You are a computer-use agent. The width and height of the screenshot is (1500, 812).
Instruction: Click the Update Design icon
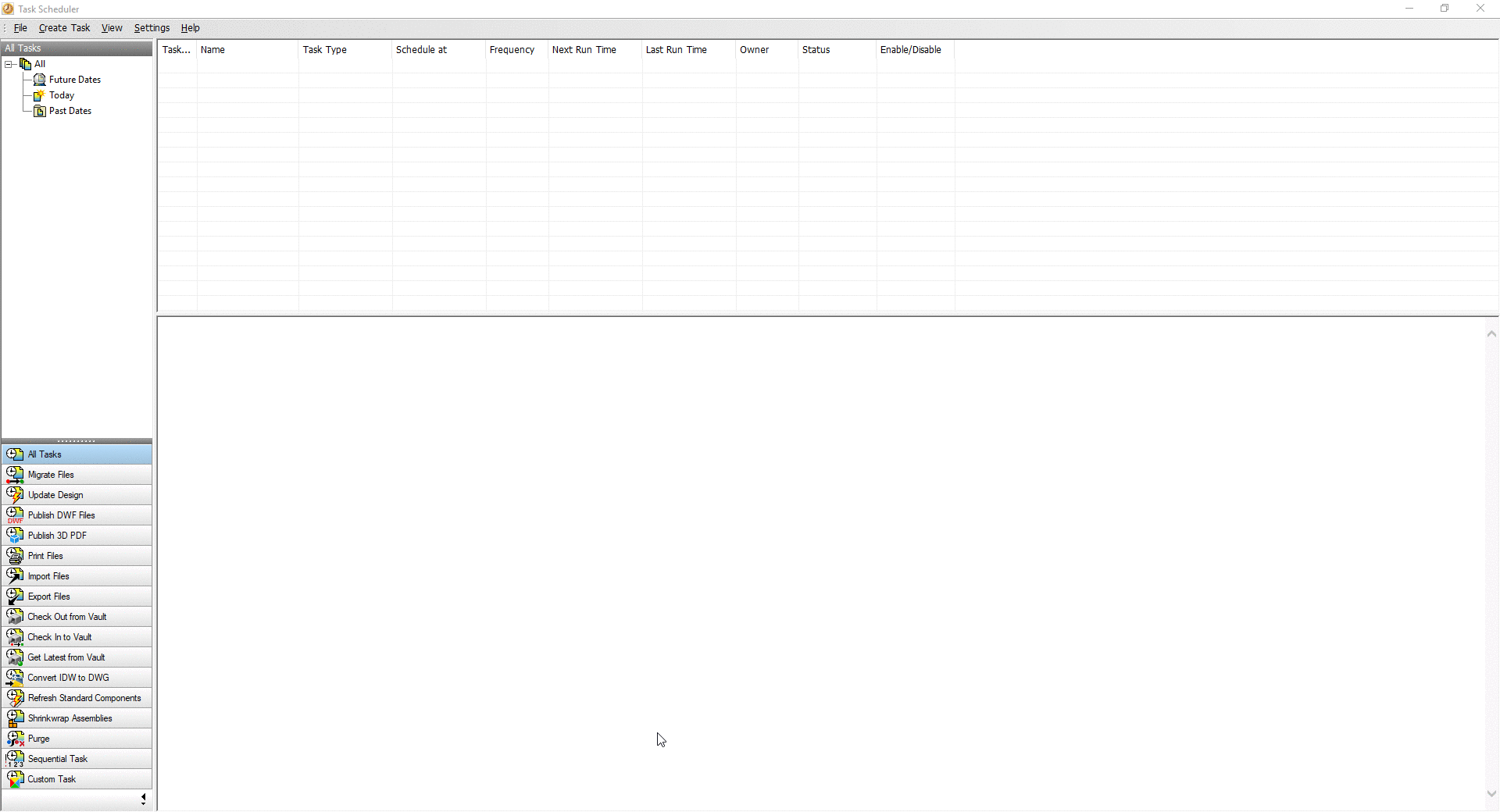[15, 495]
